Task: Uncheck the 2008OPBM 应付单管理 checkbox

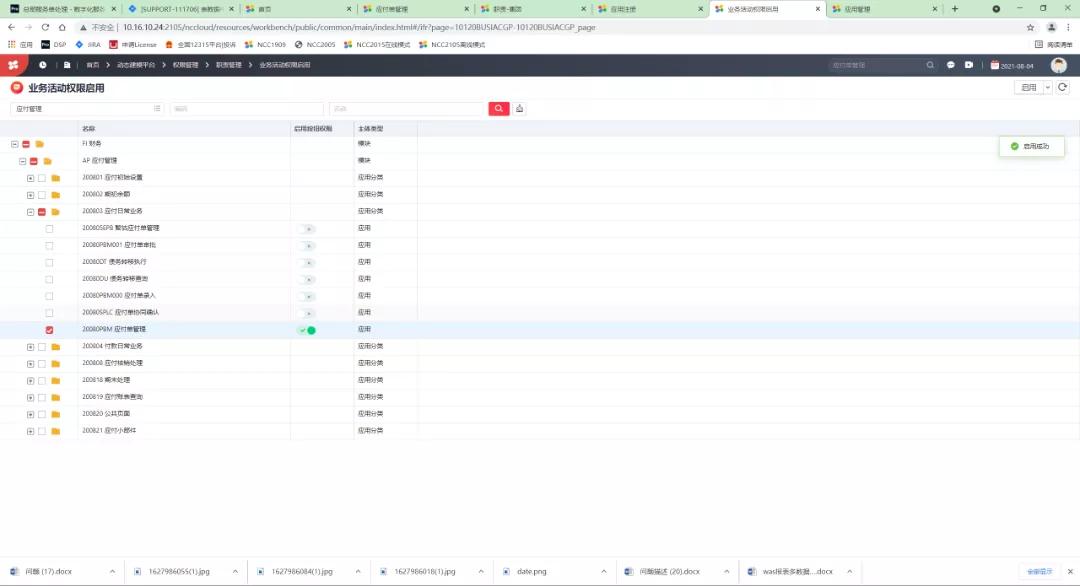Action: 49,330
